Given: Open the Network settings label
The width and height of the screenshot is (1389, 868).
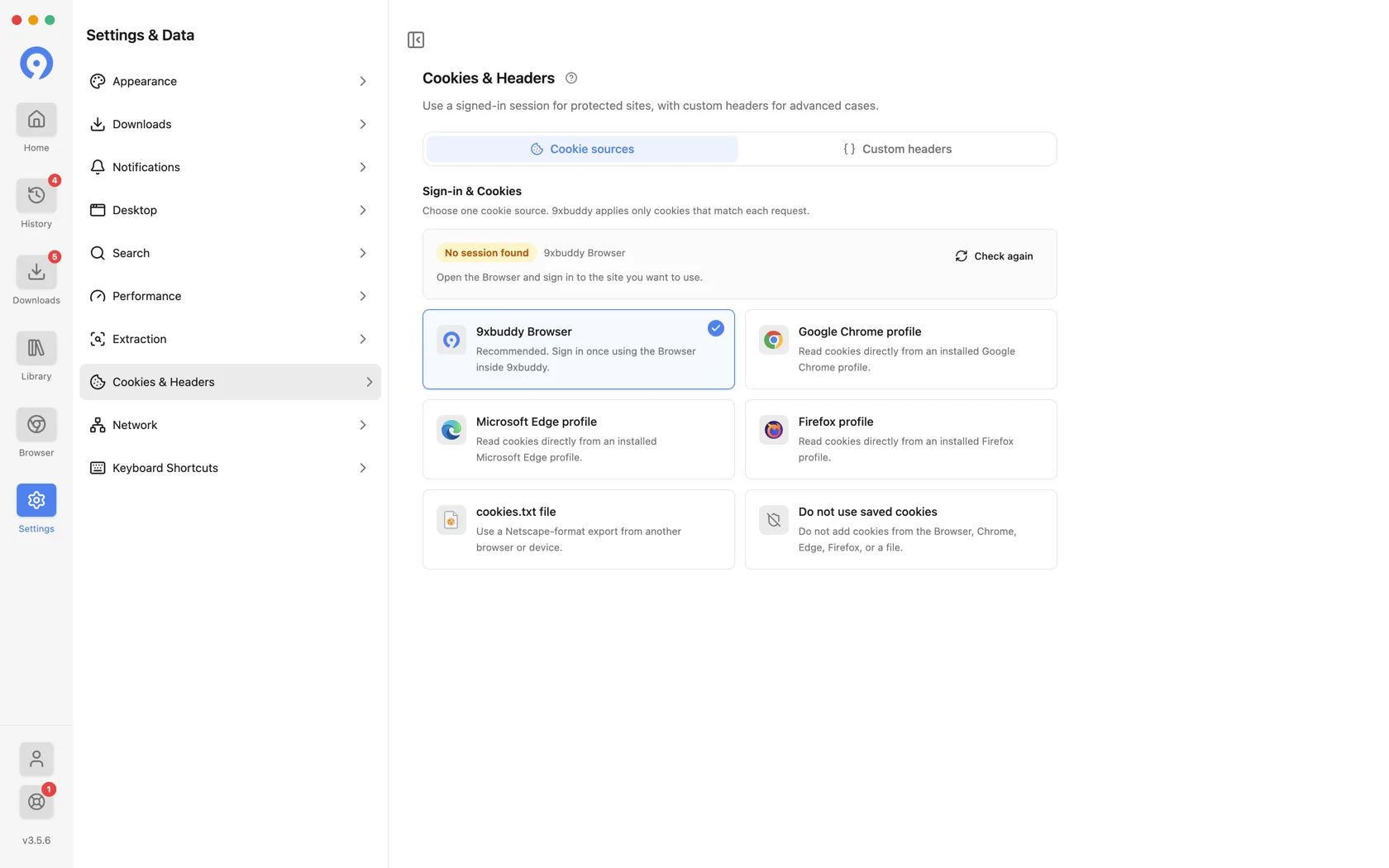Looking at the screenshot, I should coord(135,425).
